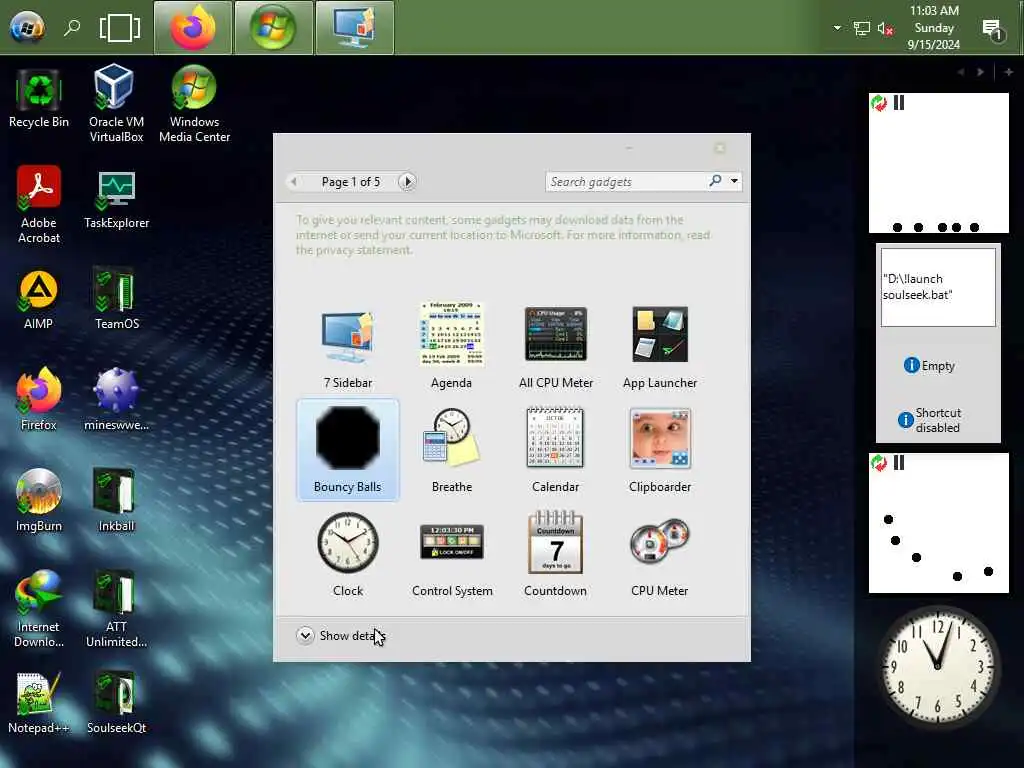The image size is (1024, 768).
Task: Open Firefox desktop shortcut
Action: coord(39,399)
